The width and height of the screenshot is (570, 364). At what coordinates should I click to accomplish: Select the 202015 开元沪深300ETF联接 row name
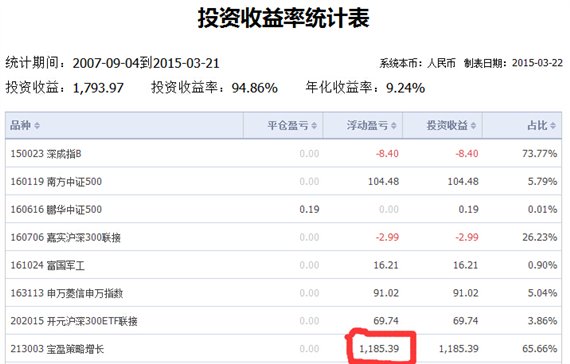pyautogui.click(x=74, y=321)
